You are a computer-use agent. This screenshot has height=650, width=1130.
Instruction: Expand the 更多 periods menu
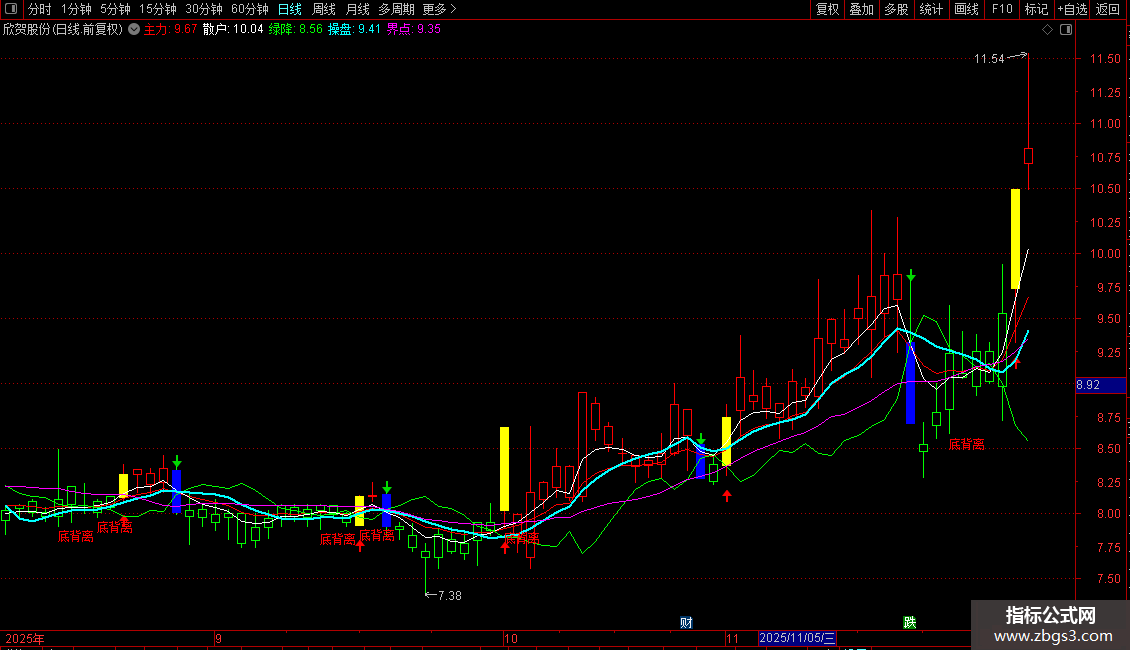pyautogui.click(x=440, y=9)
